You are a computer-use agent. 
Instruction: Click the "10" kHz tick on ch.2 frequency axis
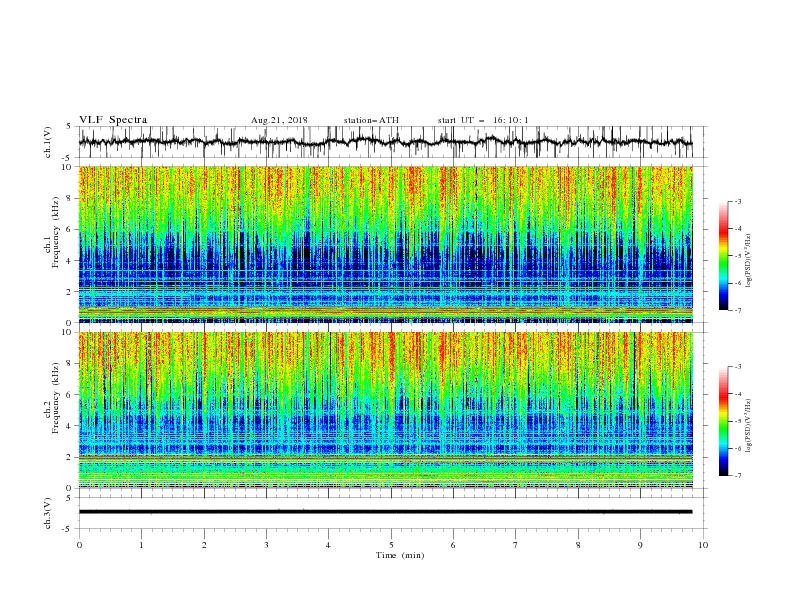[67, 332]
